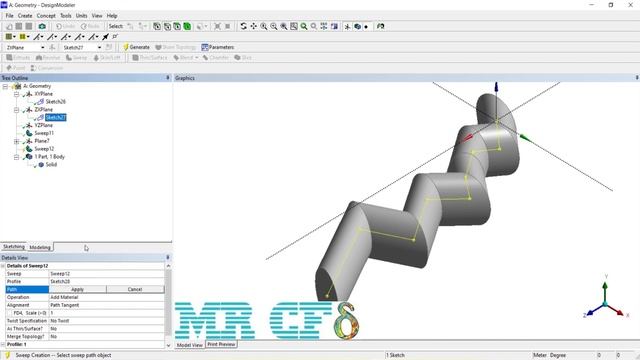
Task: Click the New Plane icon beside ZXPlane
Action: pyautogui.click(x=52, y=47)
